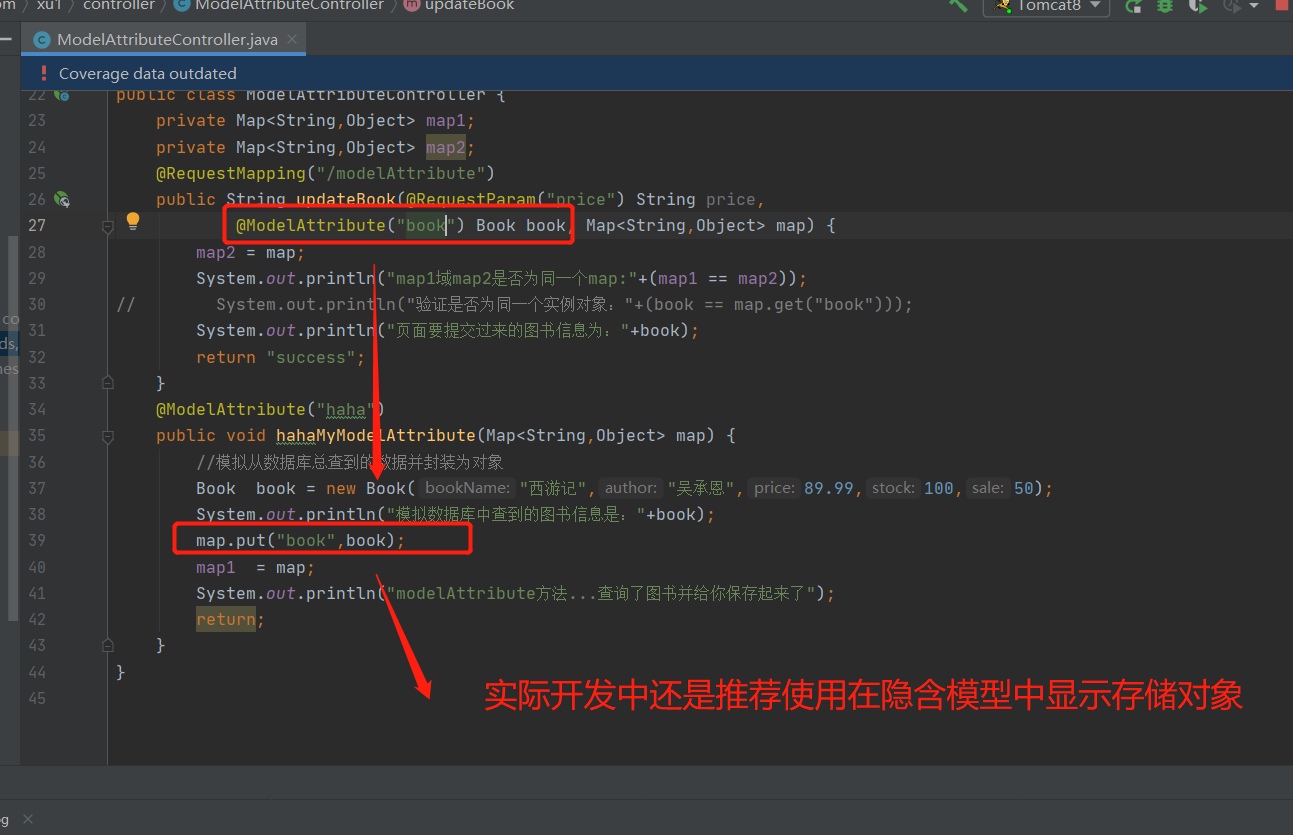Viewport: 1293px width, 835px height.
Task: Click line number 30 in gutter
Action: pos(37,304)
